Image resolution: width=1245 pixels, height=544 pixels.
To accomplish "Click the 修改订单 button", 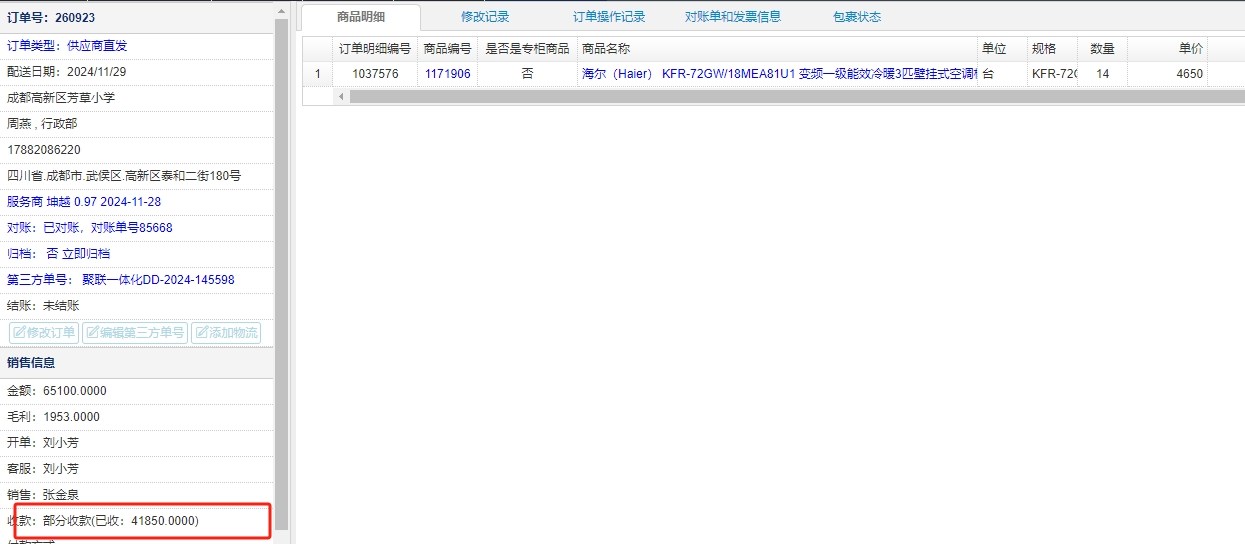I will 43,333.
